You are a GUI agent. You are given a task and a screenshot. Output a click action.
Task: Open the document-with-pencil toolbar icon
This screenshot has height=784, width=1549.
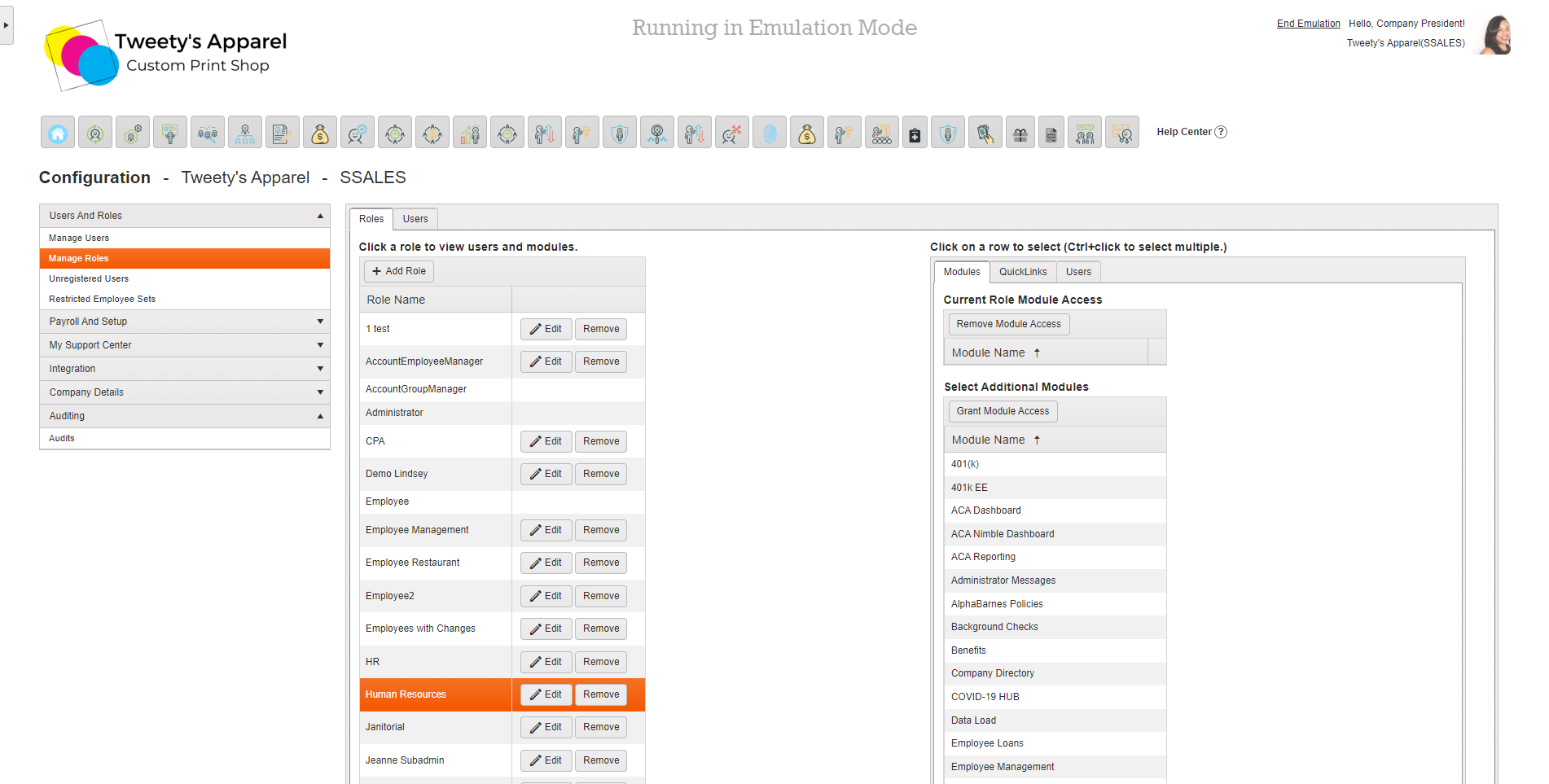click(283, 132)
